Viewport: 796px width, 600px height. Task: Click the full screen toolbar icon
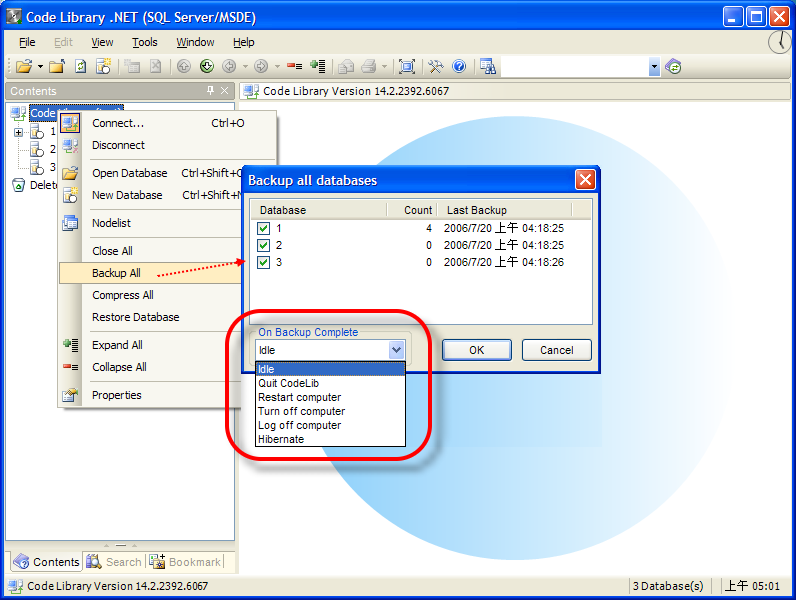click(x=407, y=66)
